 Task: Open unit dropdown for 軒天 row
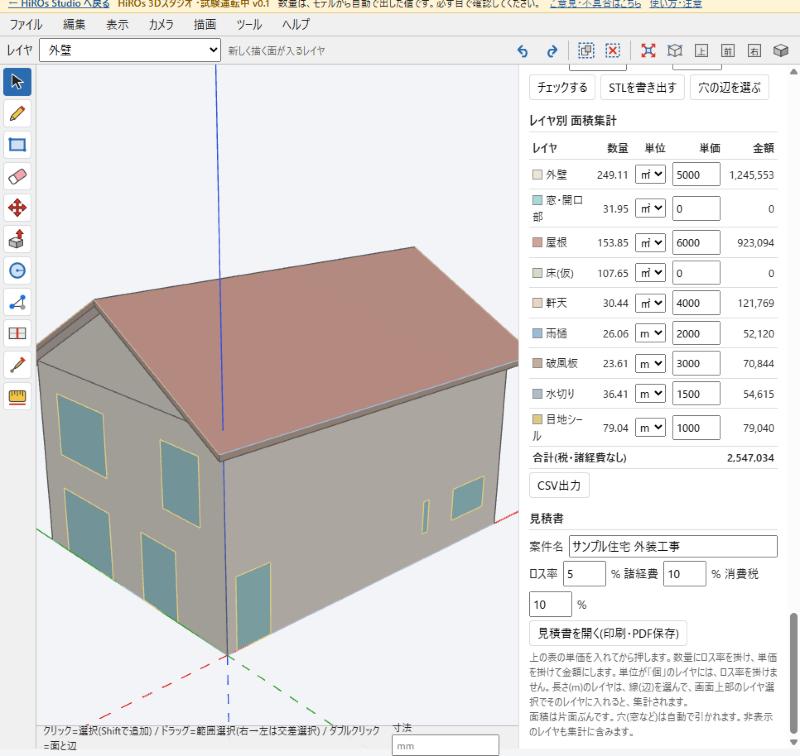tap(650, 303)
